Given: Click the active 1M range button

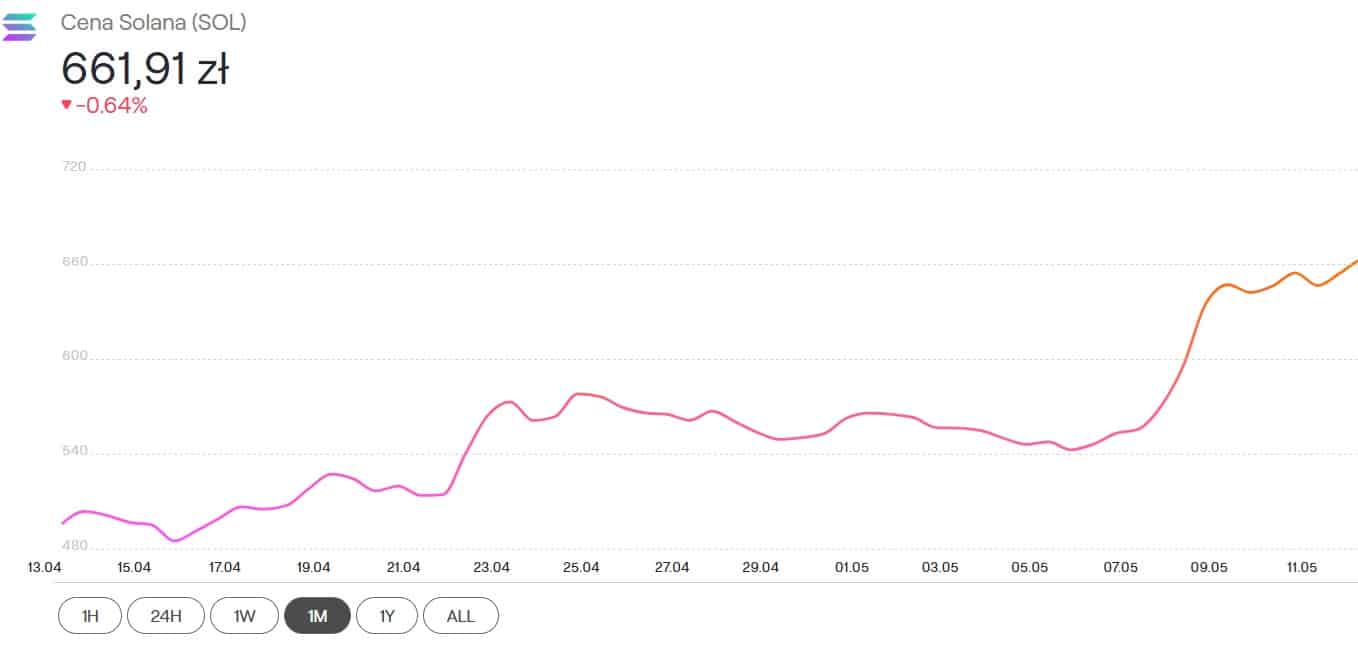Looking at the screenshot, I should point(317,616).
